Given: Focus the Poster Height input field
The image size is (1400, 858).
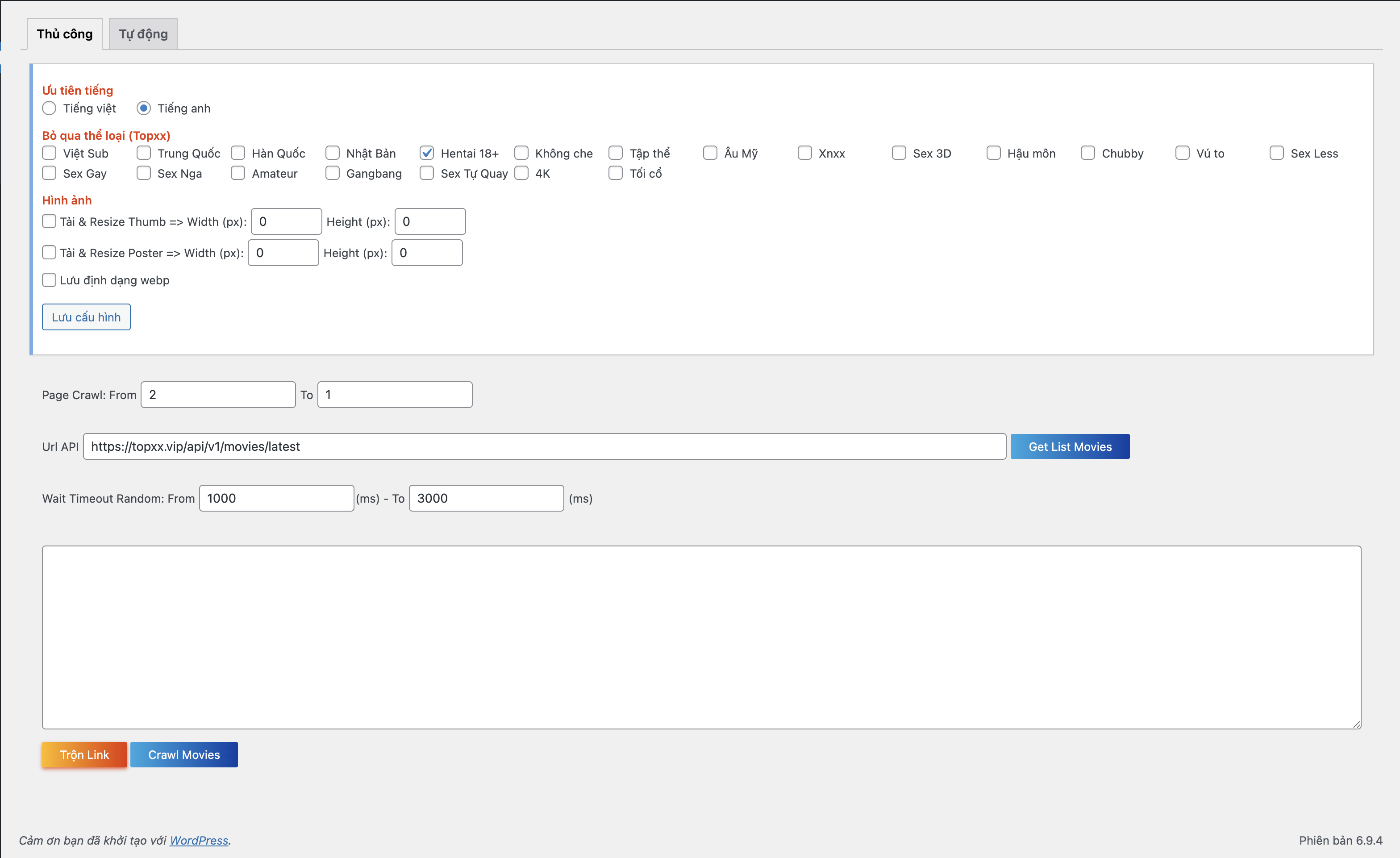Looking at the screenshot, I should coord(427,252).
